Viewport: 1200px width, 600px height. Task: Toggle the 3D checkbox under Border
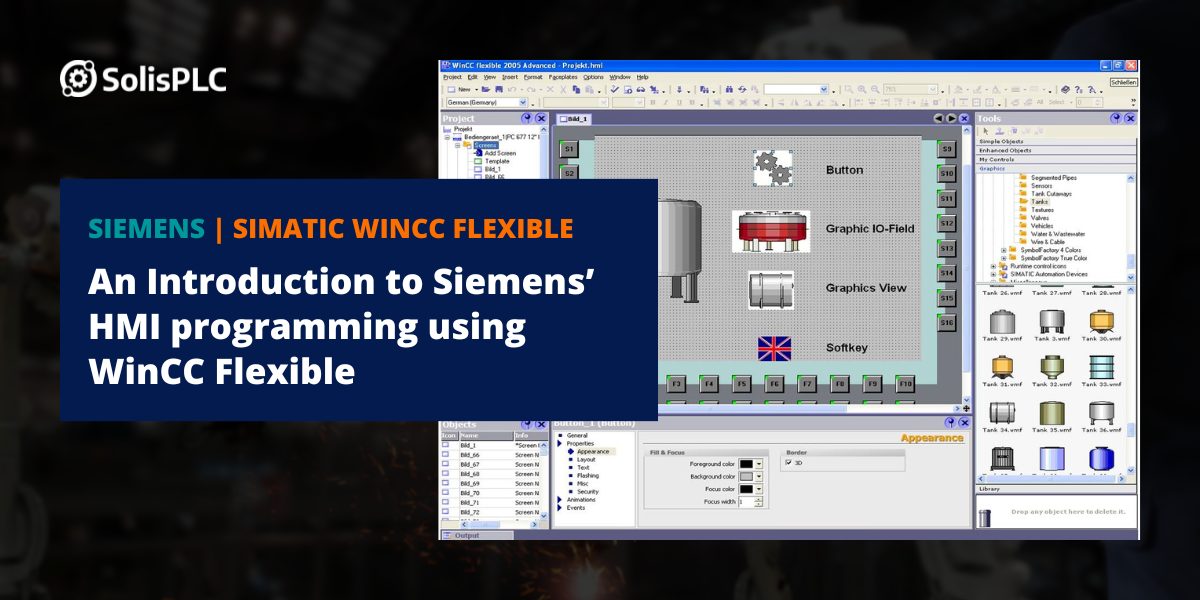pos(788,460)
